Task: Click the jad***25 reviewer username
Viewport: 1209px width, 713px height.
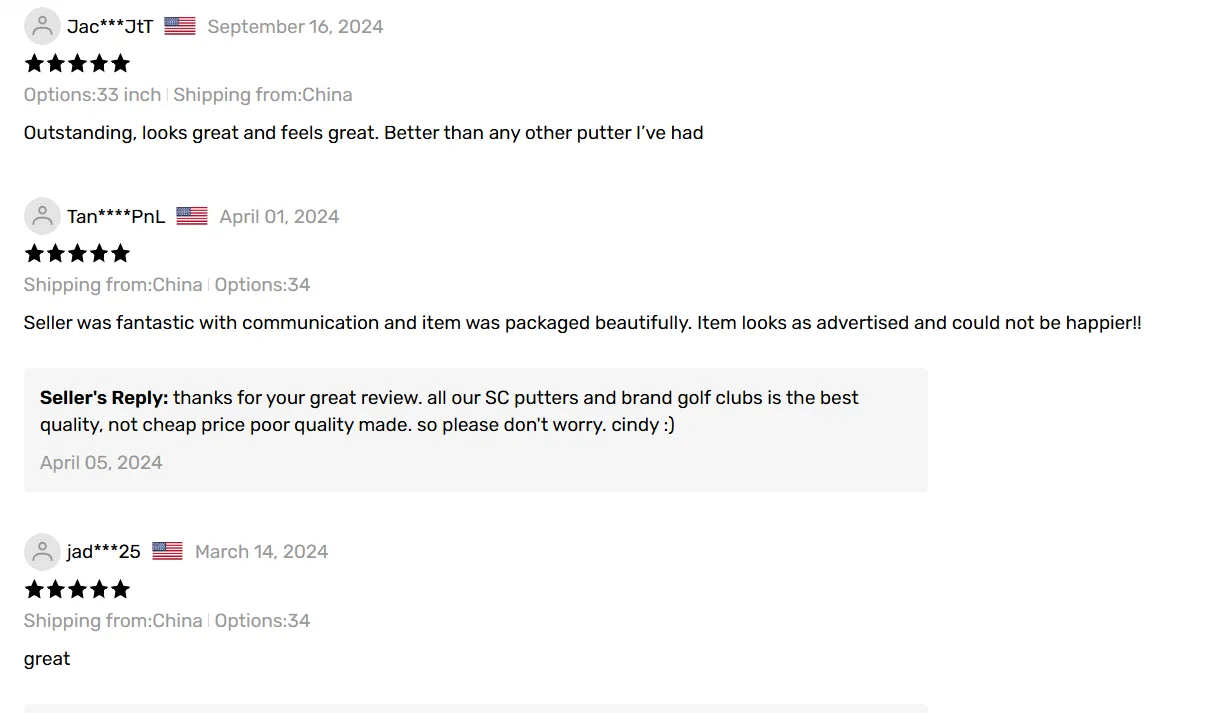Action: pyautogui.click(x=104, y=552)
